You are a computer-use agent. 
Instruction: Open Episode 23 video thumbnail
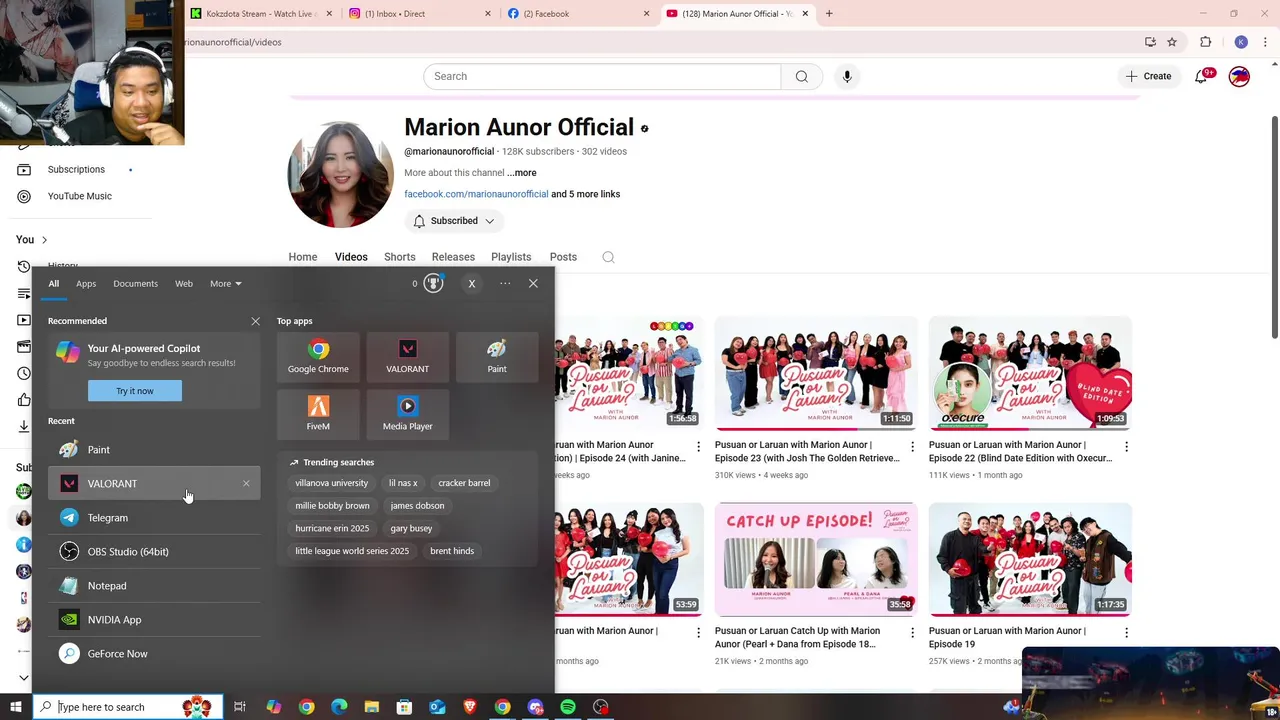pyautogui.click(x=816, y=373)
